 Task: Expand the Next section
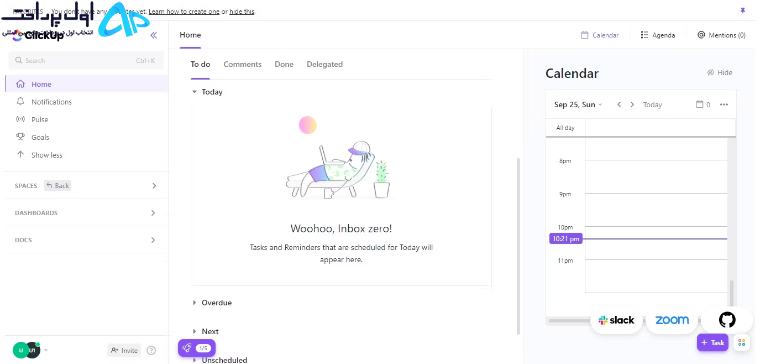(x=195, y=331)
